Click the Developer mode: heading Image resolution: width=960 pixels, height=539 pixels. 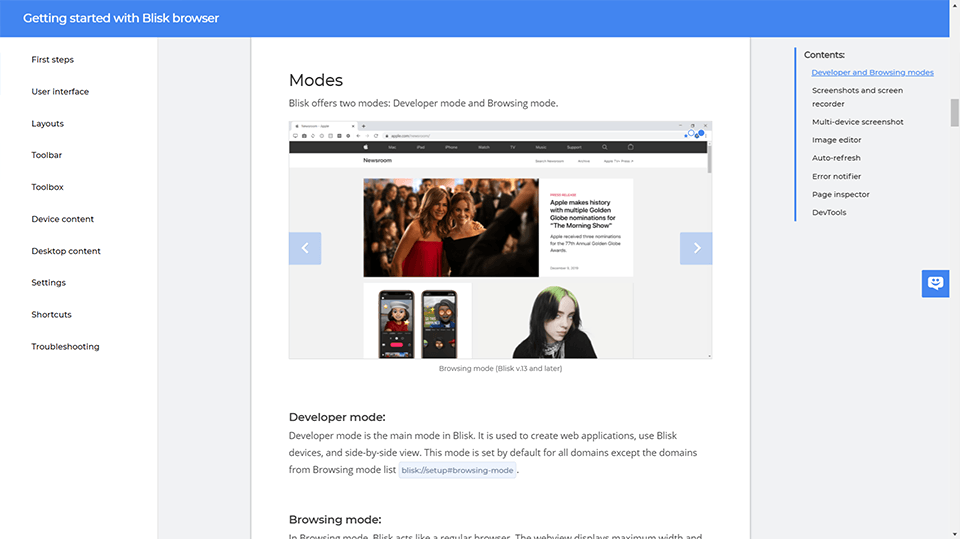337,417
